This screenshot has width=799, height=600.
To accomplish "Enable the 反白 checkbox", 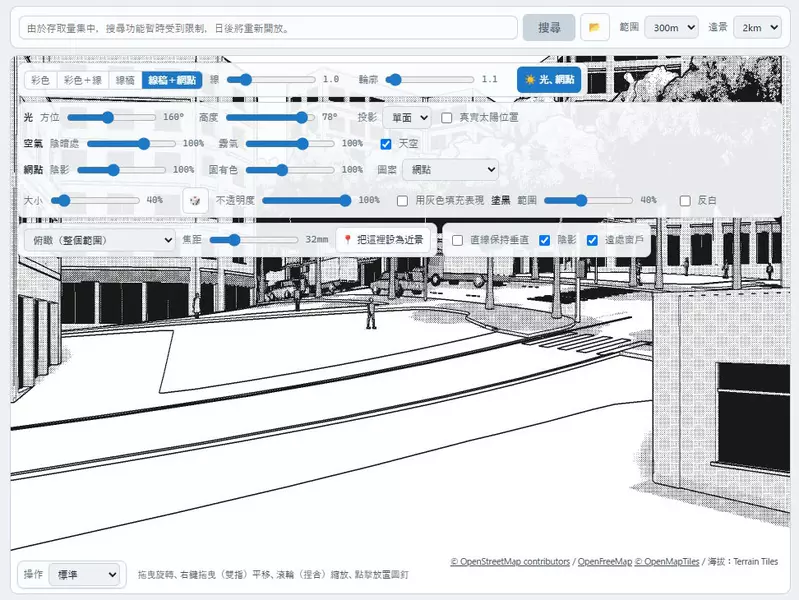I will pyautogui.click(x=685, y=200).
